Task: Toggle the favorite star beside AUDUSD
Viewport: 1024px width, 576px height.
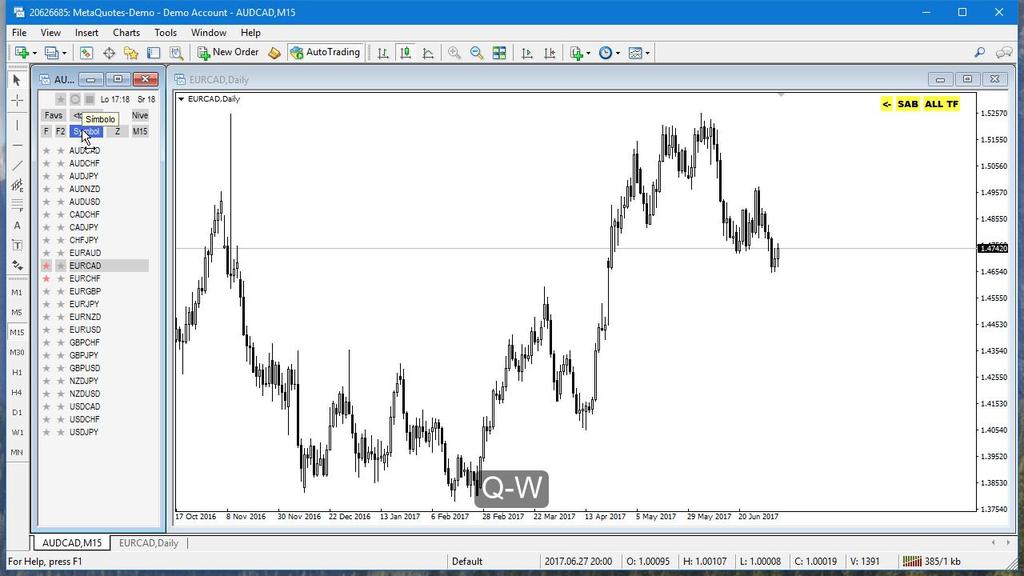Action: pos(46,201)
